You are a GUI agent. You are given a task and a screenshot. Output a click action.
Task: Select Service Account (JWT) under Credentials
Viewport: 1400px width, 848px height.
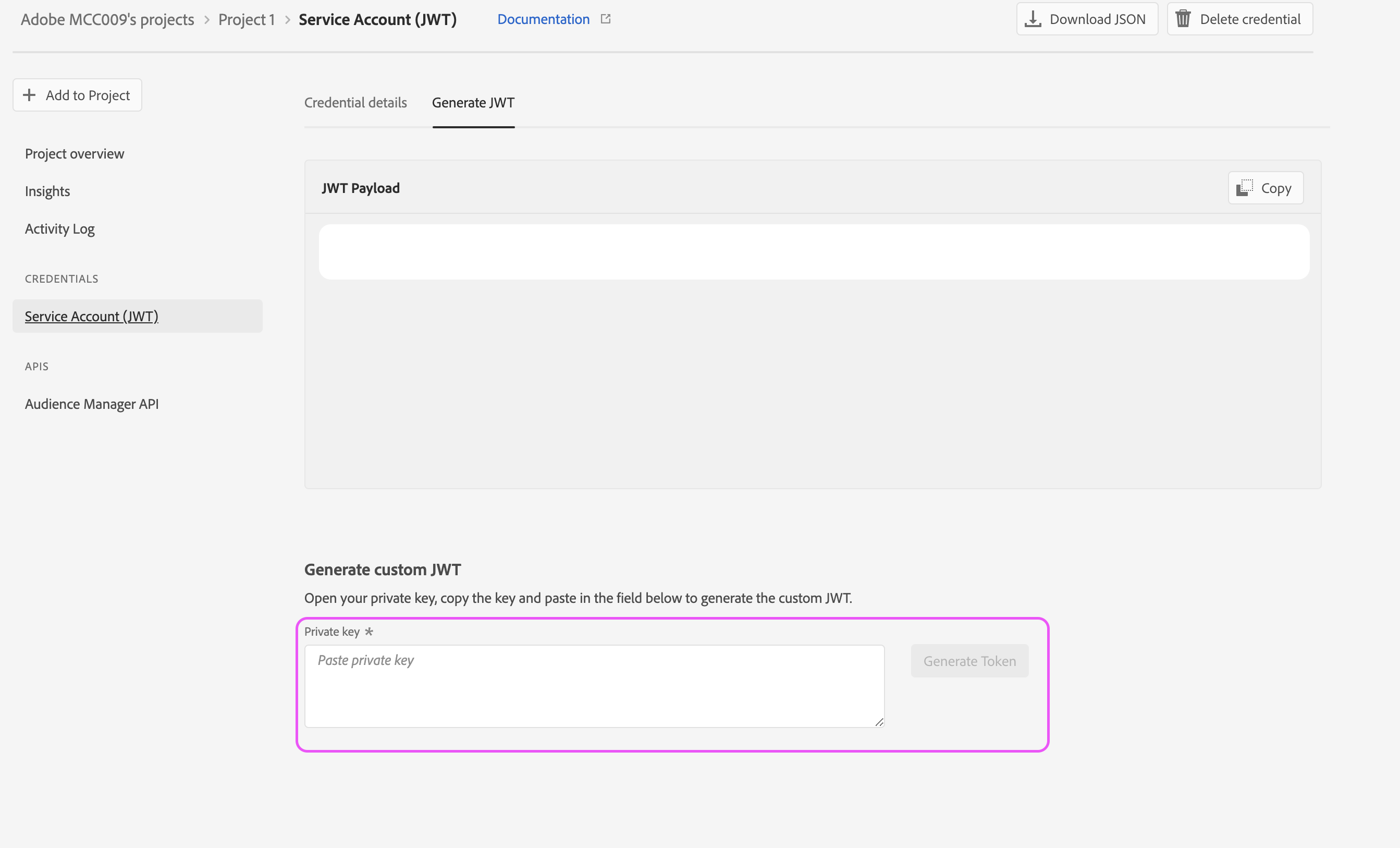(x=92, y=317)
